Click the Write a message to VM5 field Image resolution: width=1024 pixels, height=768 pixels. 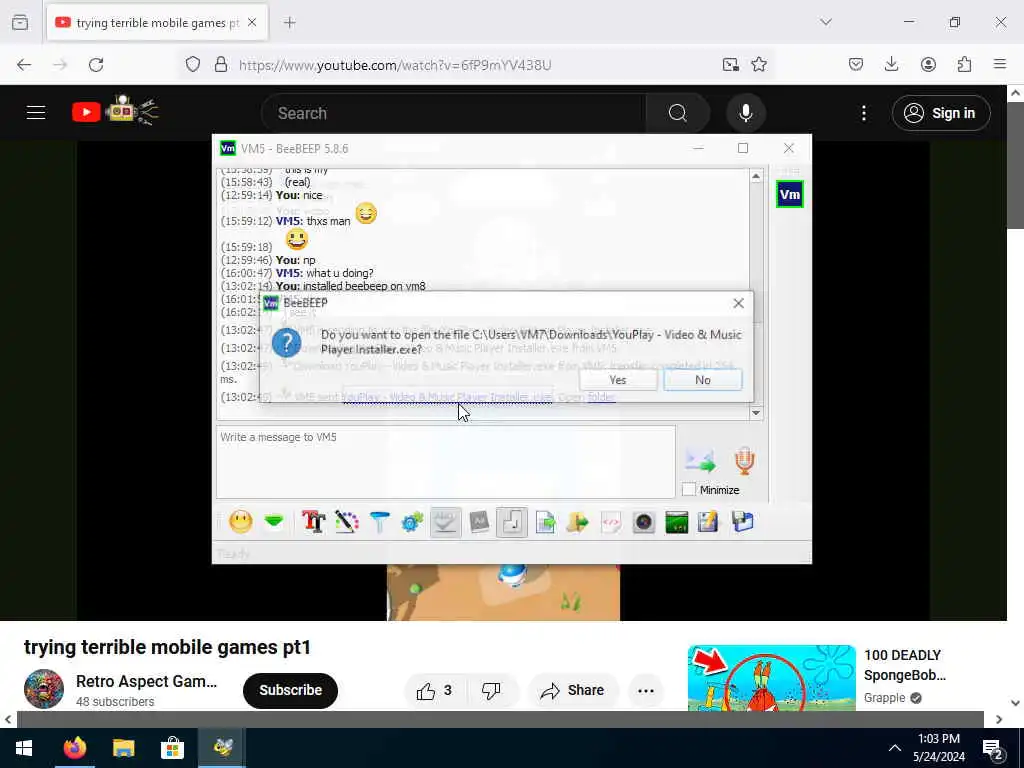pos(445,462)
